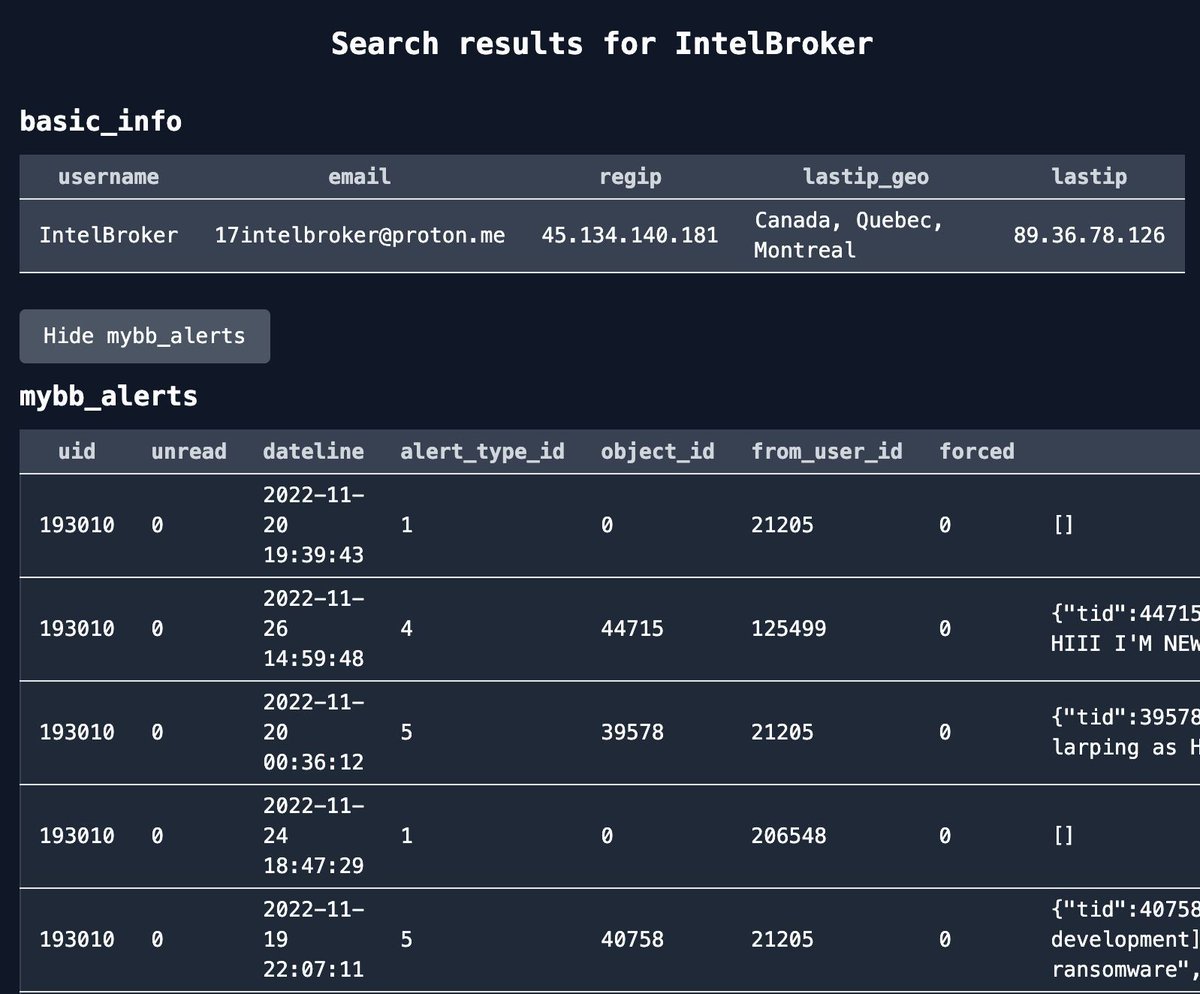Click the regip column header
This screenshot has height=994, width=1200.
(x=630, y=177)
